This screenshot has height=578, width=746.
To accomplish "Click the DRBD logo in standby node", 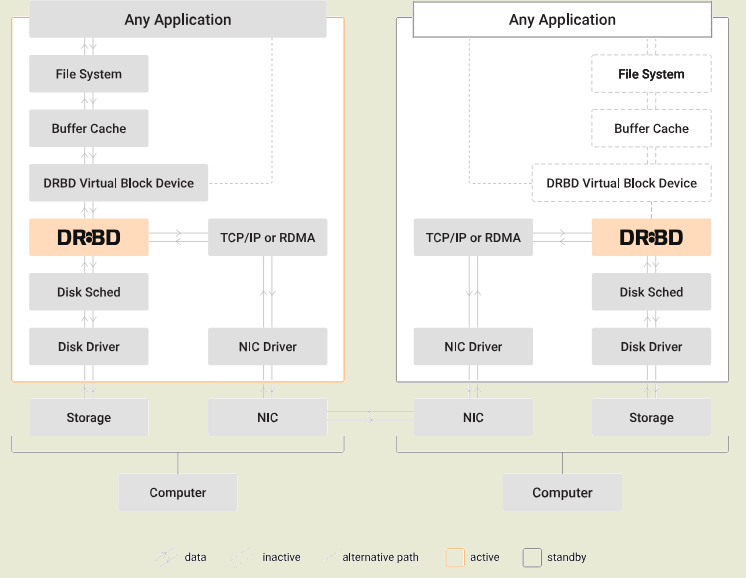I will [x=651, y=237].
